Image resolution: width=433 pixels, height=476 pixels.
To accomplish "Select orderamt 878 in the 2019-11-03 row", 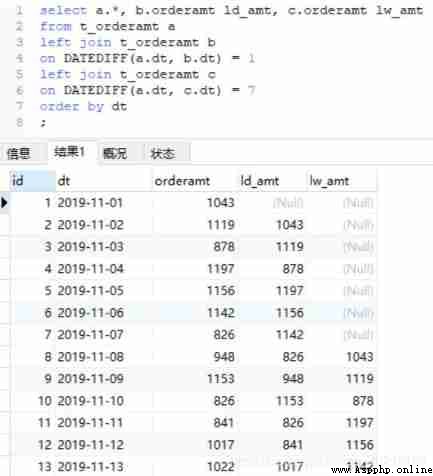I will [224, 247].
